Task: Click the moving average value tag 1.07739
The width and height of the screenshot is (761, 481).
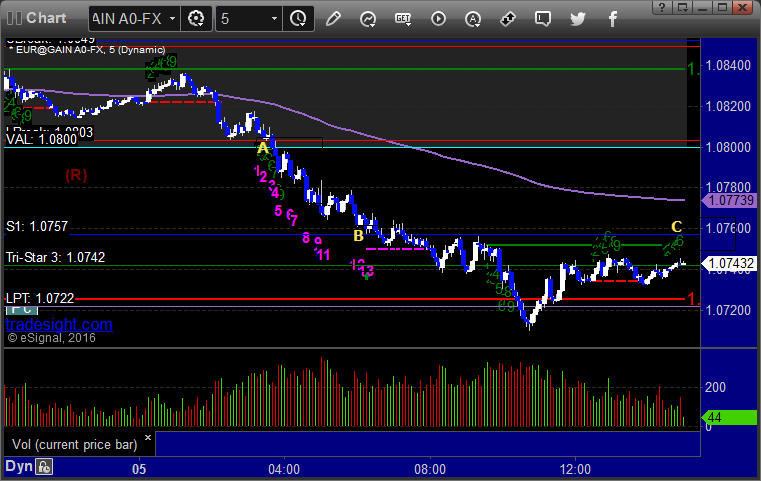Action: tap(729, 200)
